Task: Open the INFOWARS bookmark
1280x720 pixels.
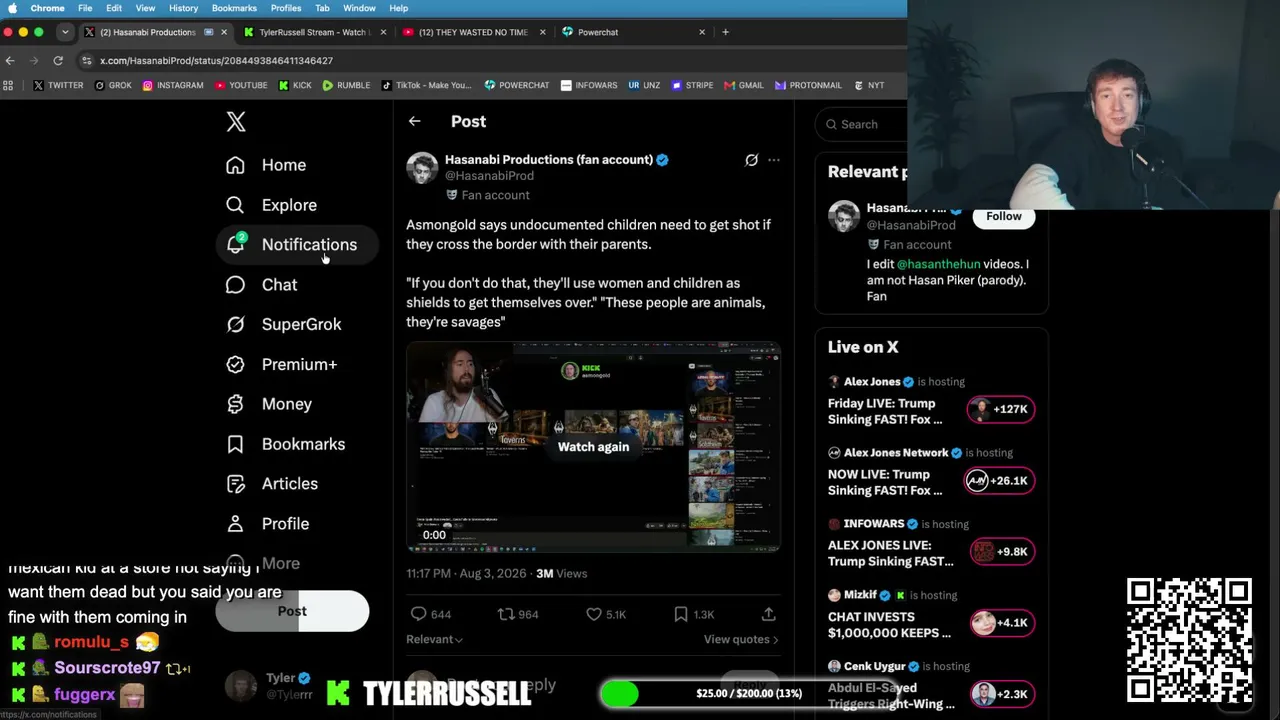Action: (x=589, y=86)
